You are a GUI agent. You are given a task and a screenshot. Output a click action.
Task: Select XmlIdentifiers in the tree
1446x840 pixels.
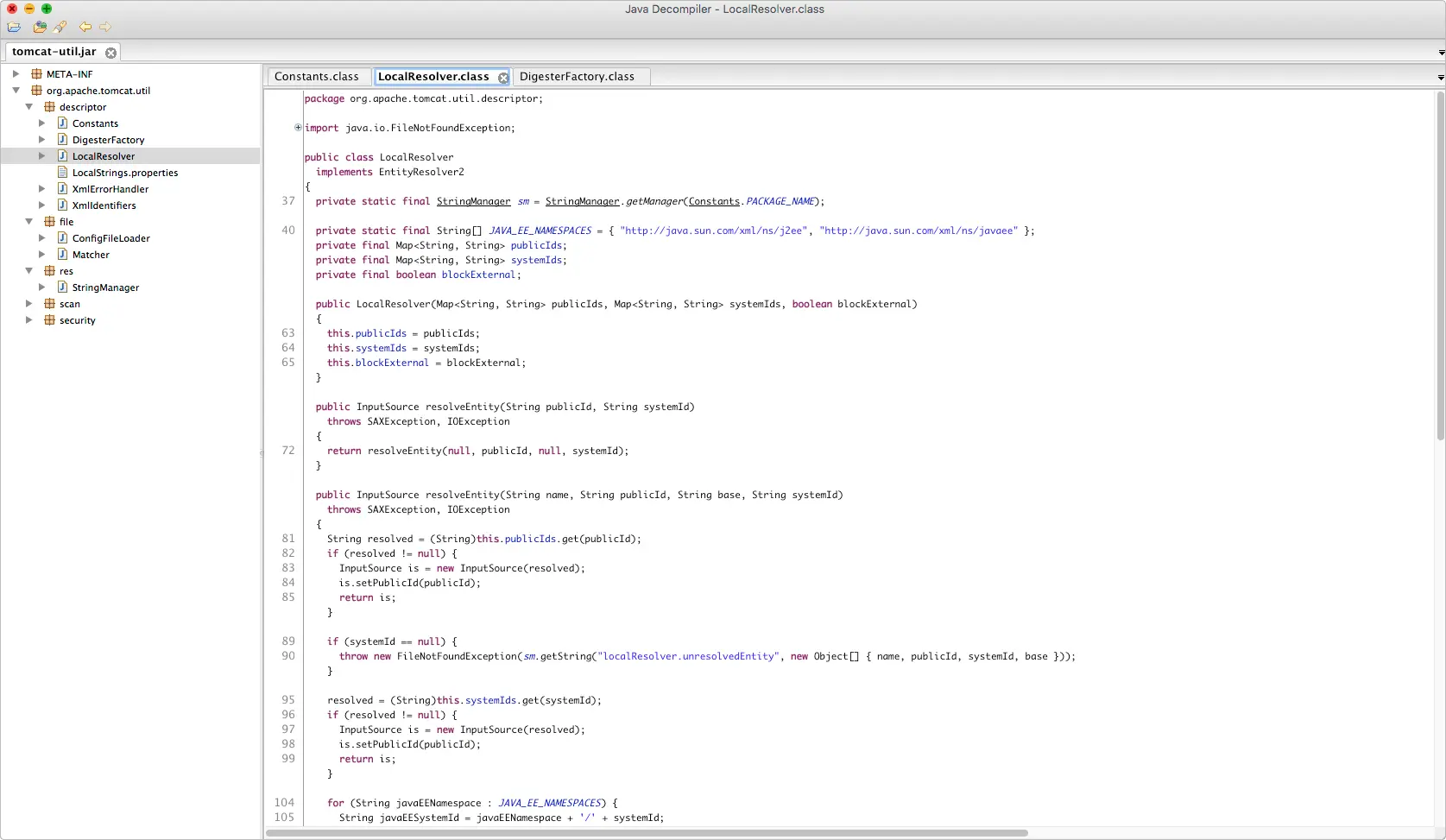point(104,205)
